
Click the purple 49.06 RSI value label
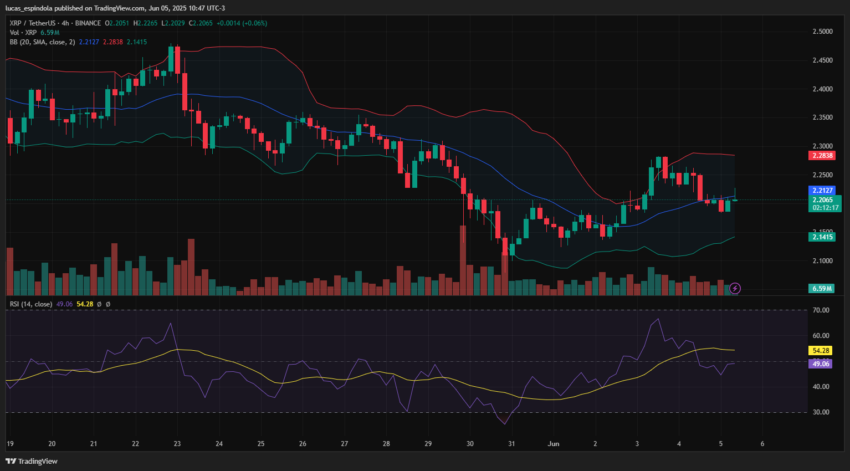[x=821, y=364]
